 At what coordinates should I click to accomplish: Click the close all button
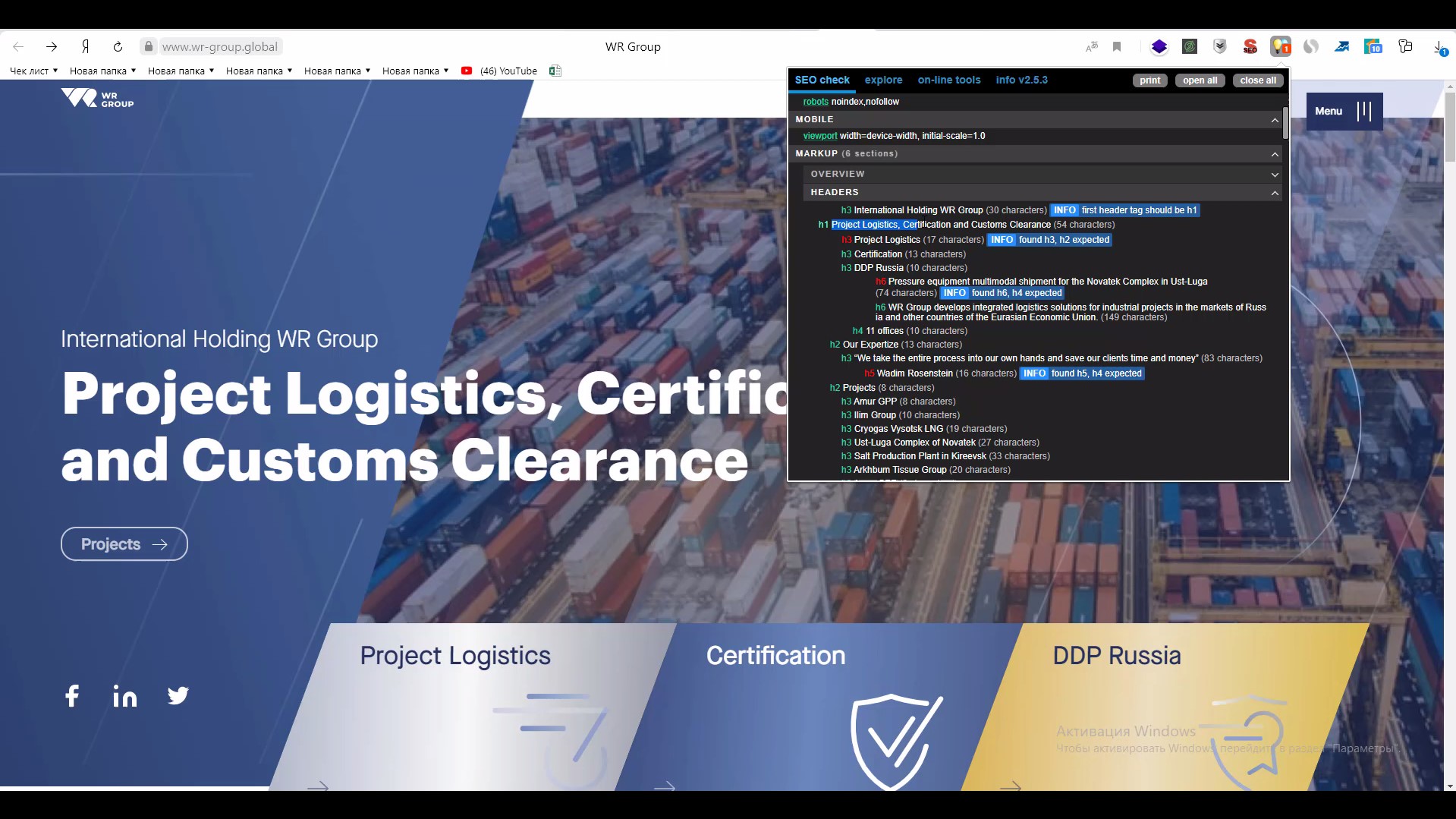[x=1258, y=80]
